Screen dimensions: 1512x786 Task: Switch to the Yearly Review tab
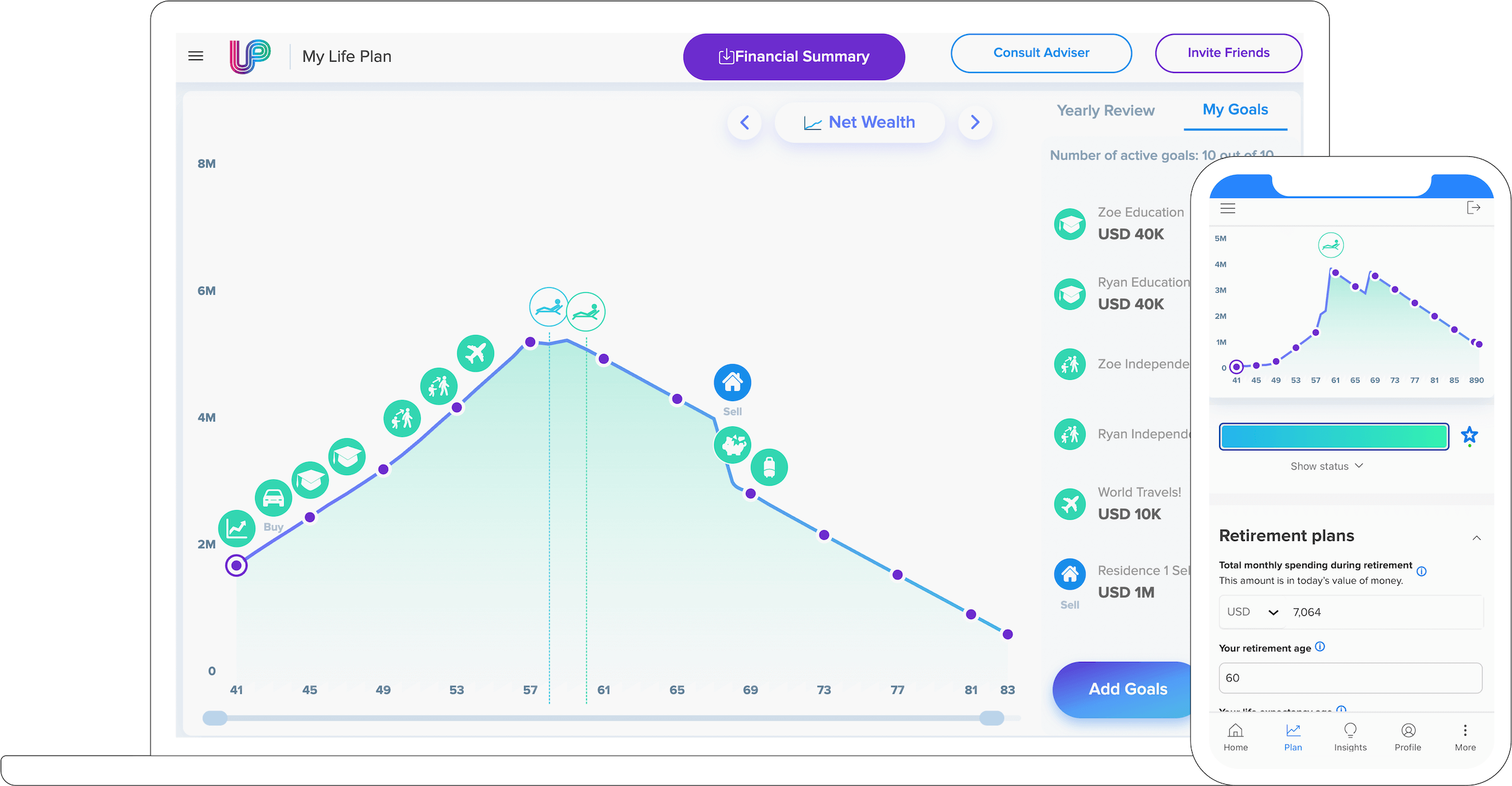[1105, 111]
